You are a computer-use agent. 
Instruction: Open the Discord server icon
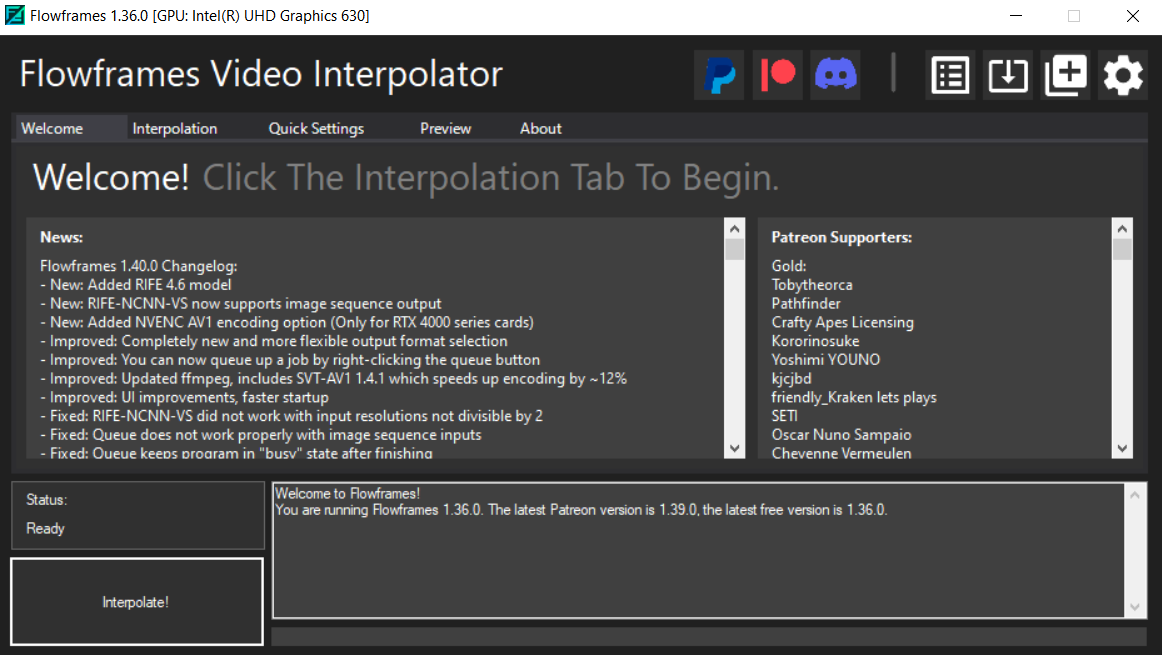point(835,75)
